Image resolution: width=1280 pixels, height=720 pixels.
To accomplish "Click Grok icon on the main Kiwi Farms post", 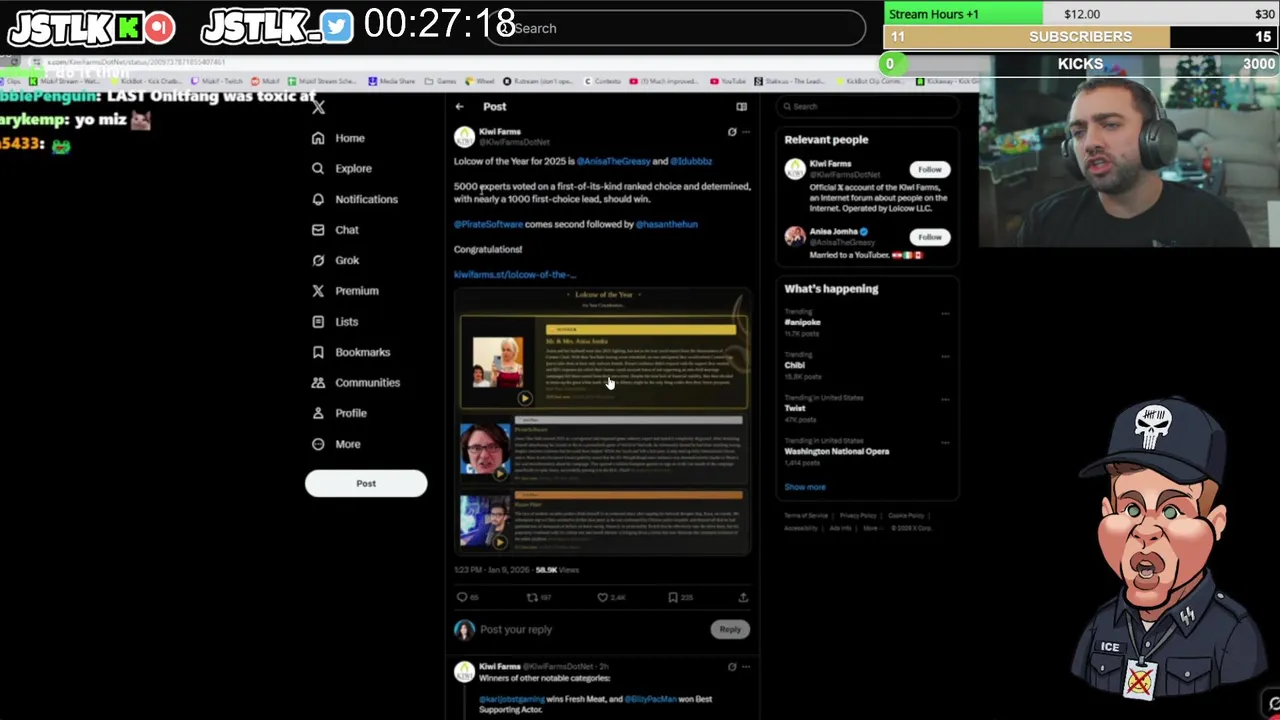I will click(x=732, y=132).
